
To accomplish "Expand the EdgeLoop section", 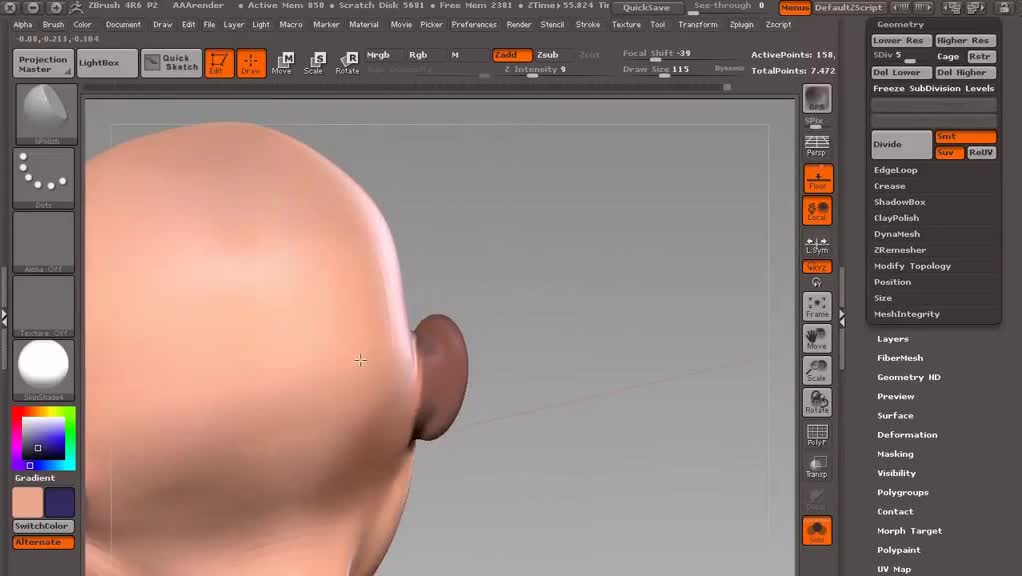I will [x=895, y=170].
